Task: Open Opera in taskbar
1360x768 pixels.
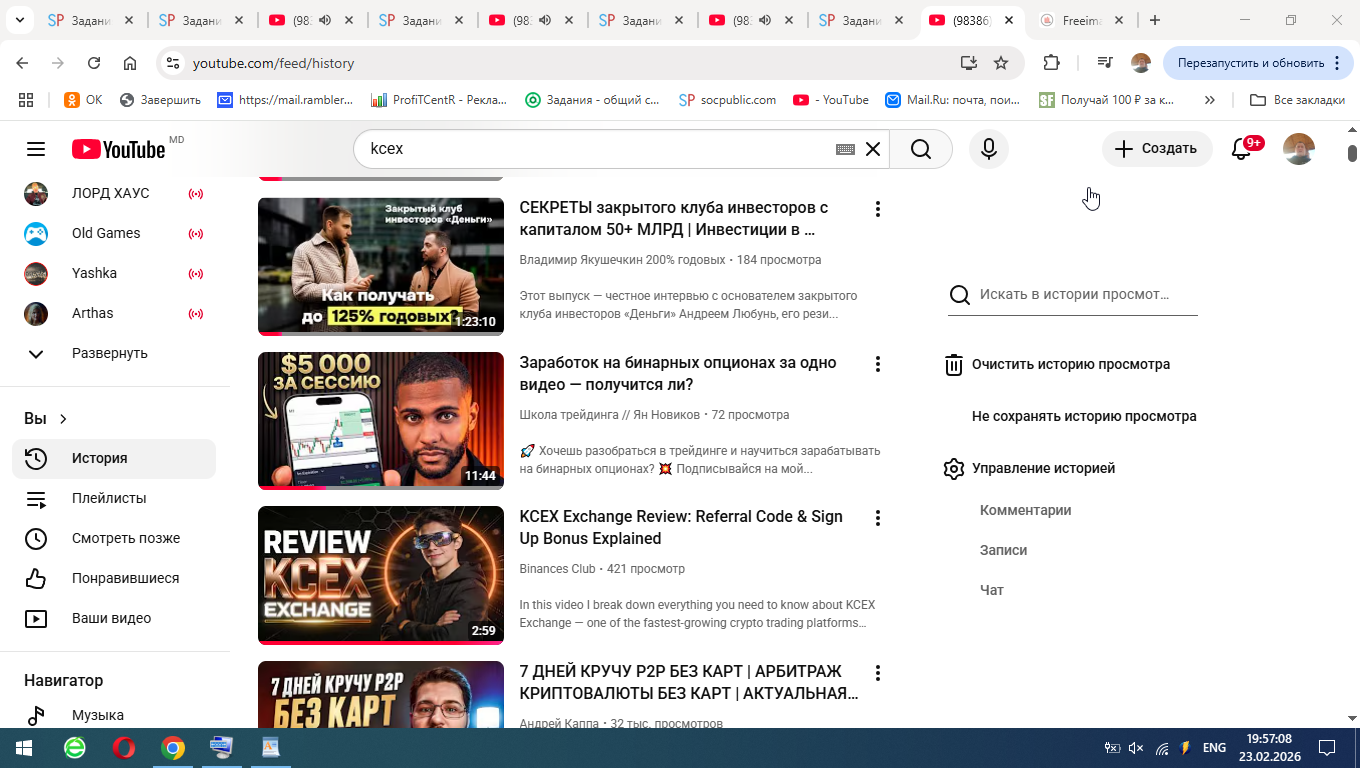Action: (x=124, y=748)
